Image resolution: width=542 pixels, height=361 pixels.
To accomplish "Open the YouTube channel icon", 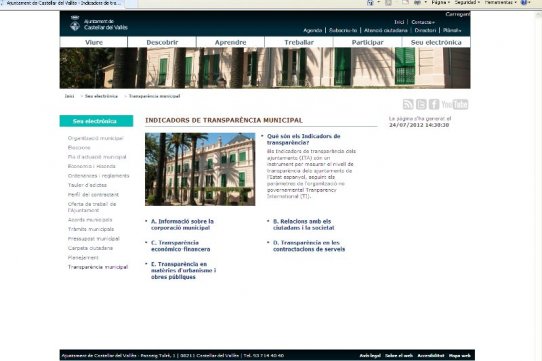I will pos(455,104).
